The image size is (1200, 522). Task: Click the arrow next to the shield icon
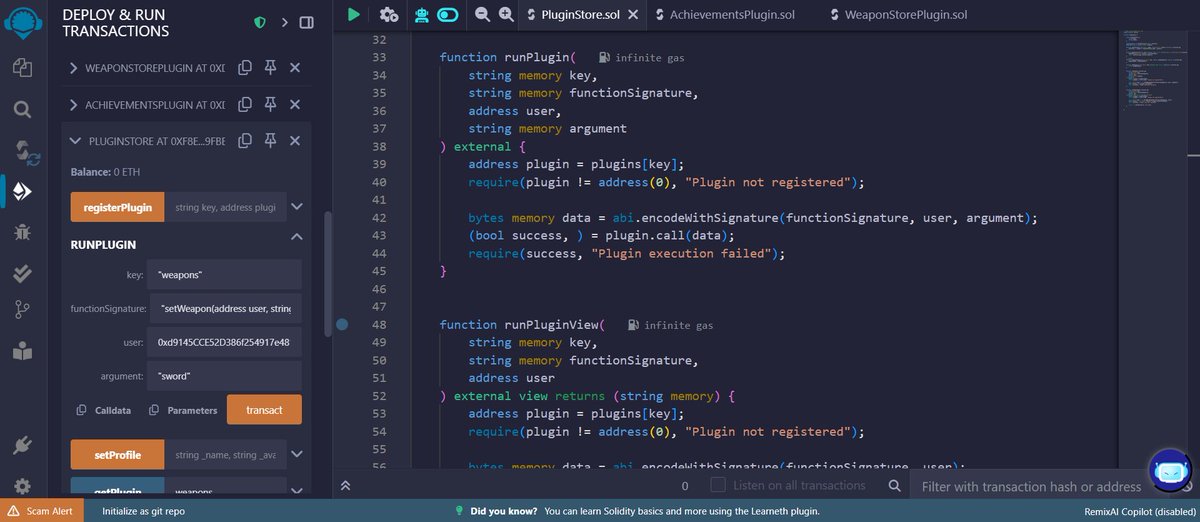tap(284, 22)
